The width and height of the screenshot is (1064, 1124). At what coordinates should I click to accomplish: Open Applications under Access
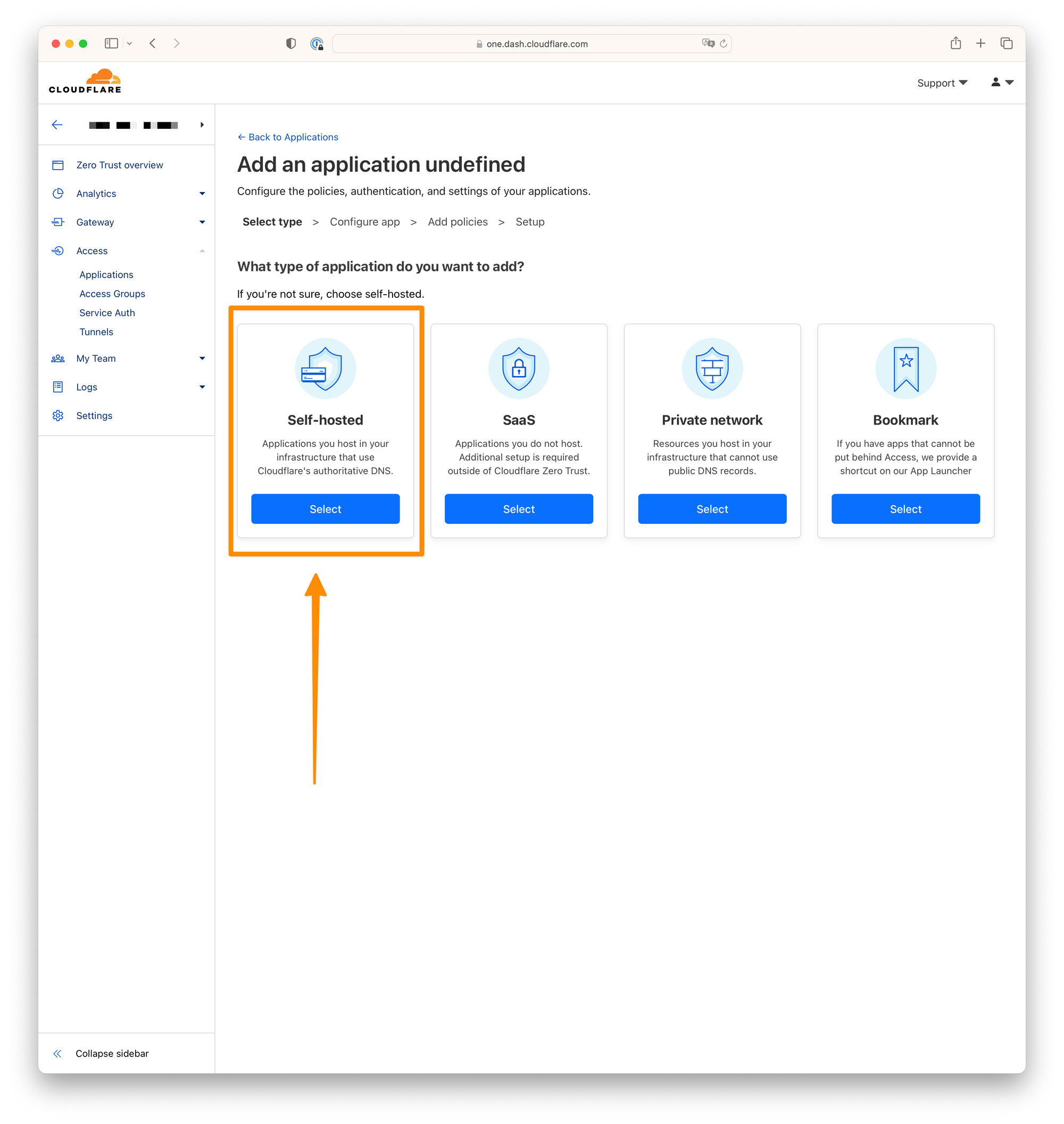(106, 274)
